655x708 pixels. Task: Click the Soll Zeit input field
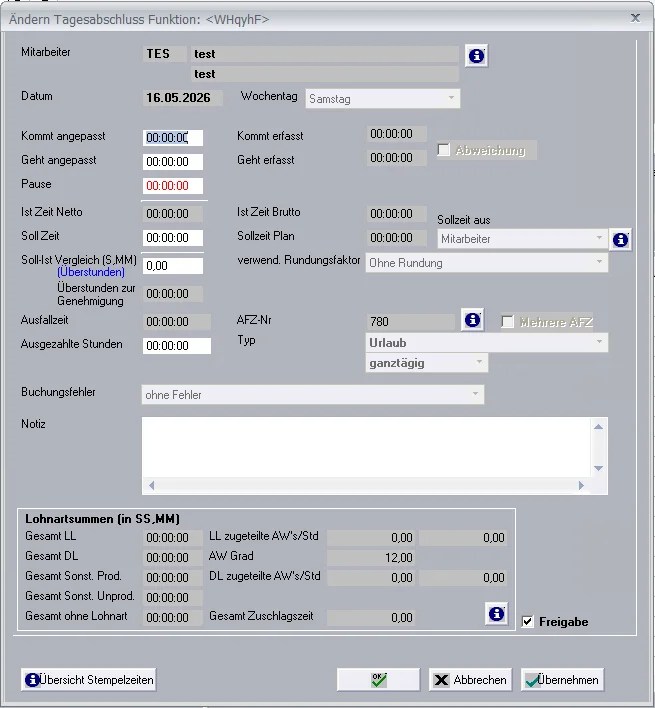point(173,238)
